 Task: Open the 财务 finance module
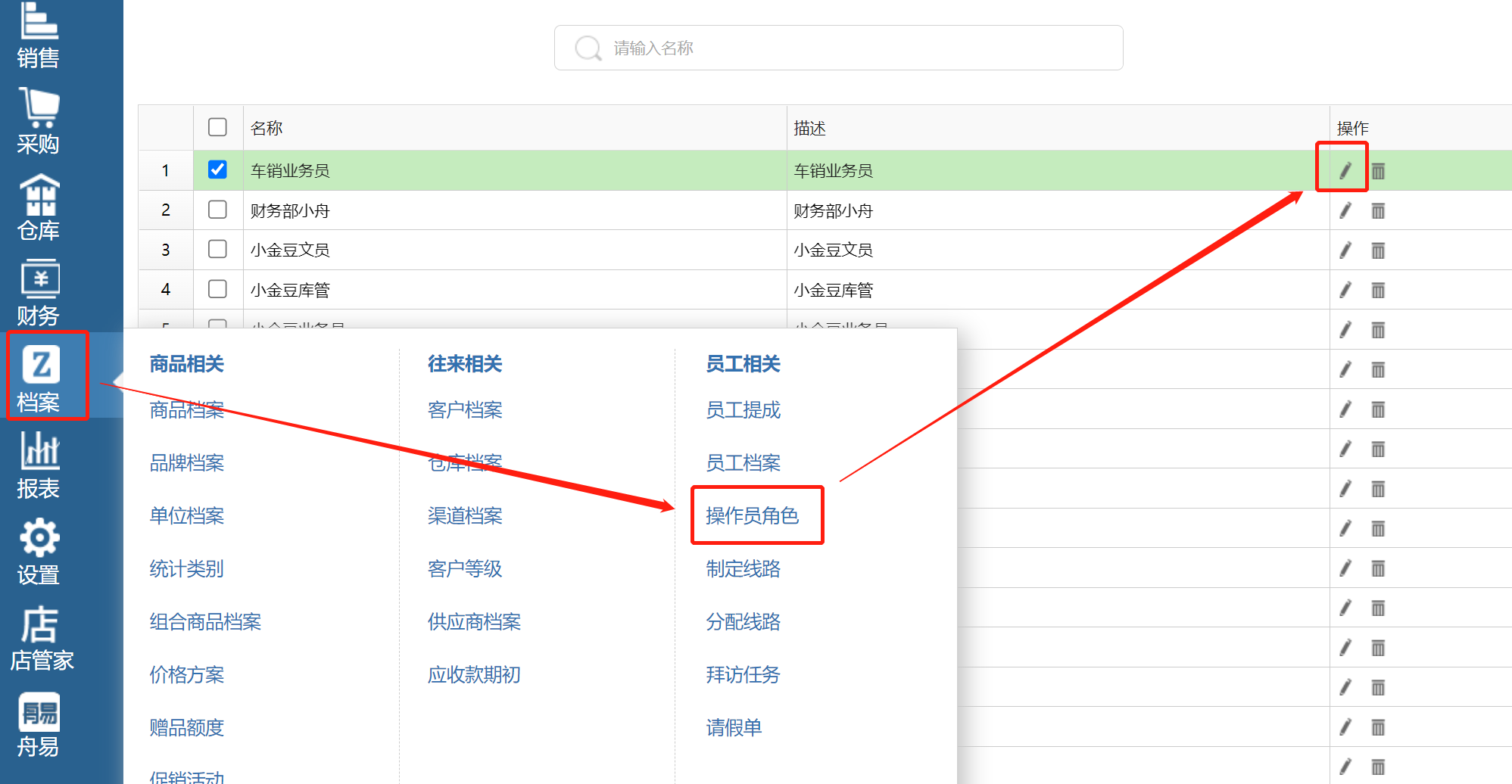pos(38,294)
